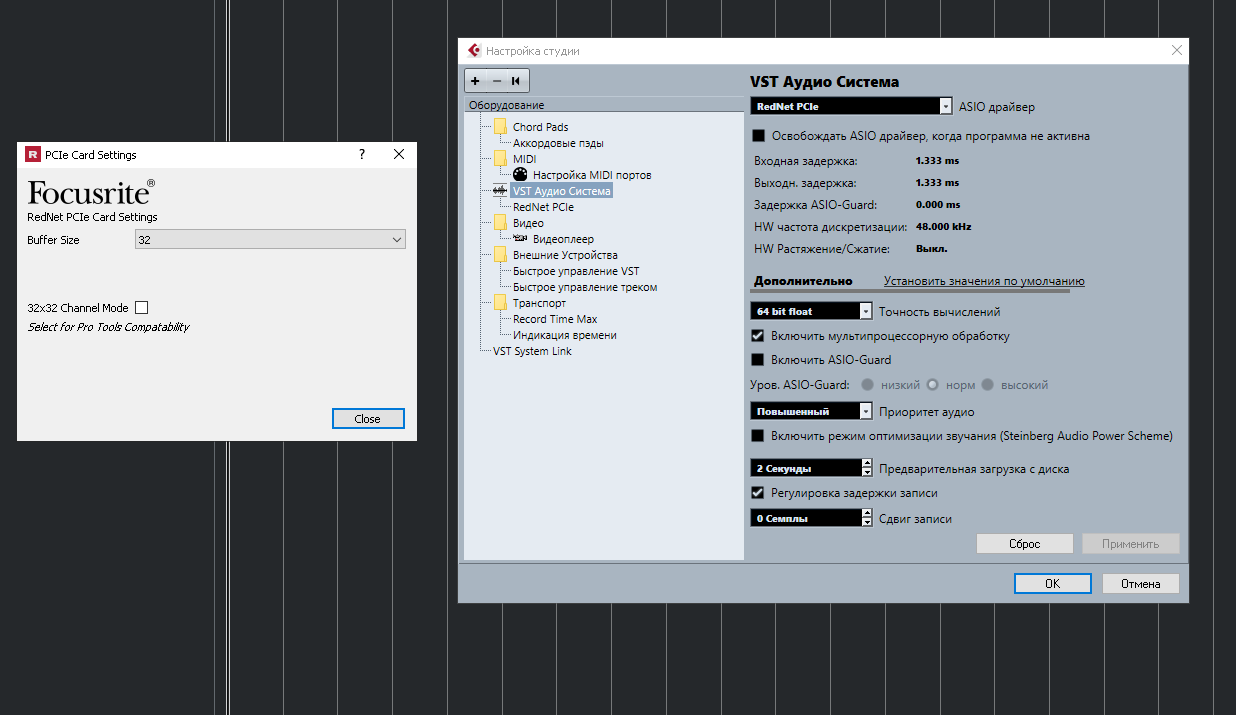The image size is (1236, 715).
Task: Click the Remove Device minus icon
Action: point(497,81)
